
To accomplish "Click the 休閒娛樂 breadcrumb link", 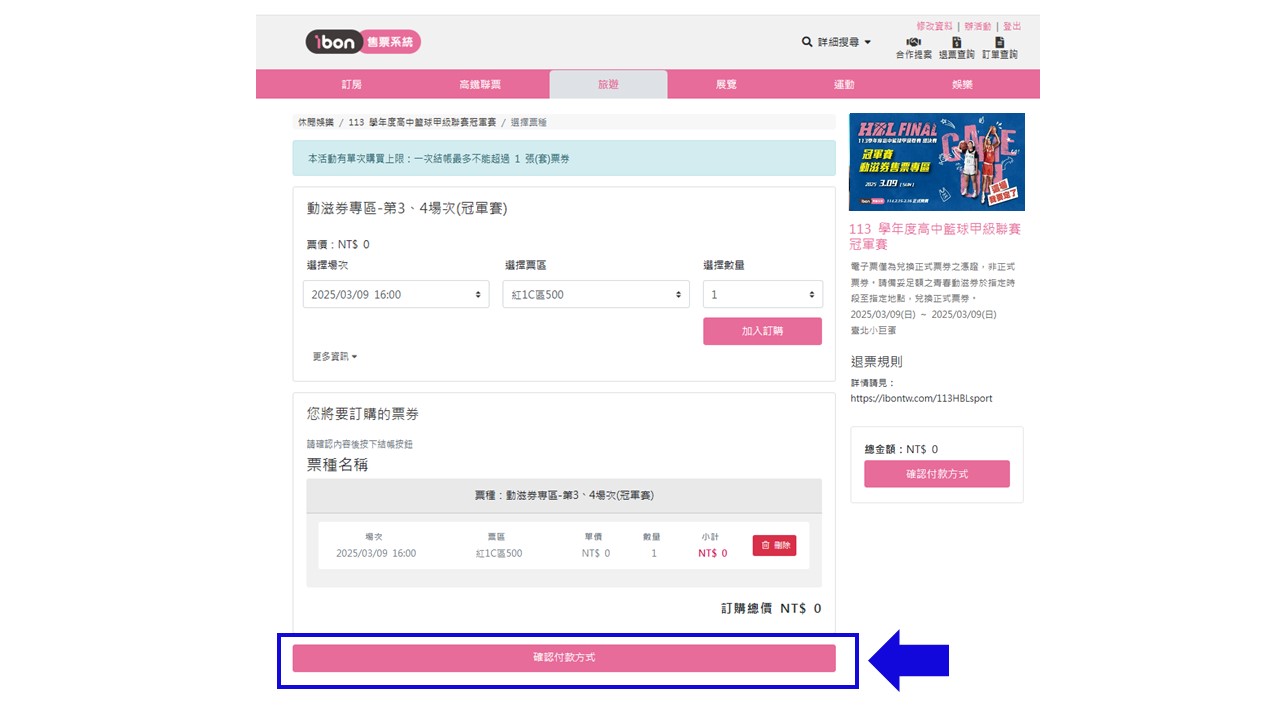I will 314,122.
